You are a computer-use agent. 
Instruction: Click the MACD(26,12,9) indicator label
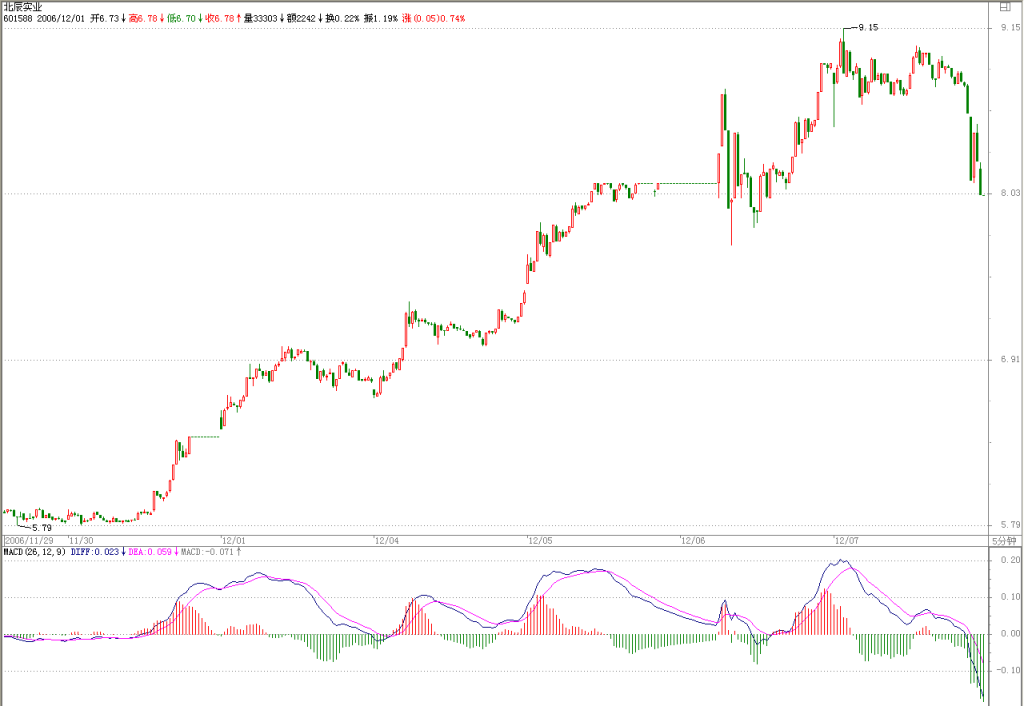(x=35, y=552)
